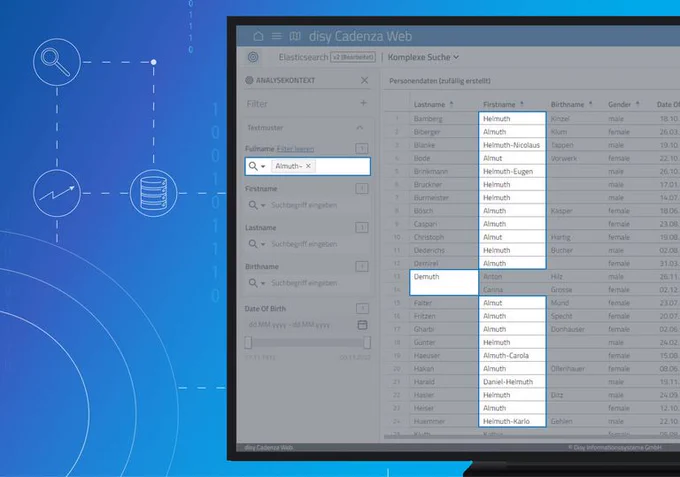This screenshot has width=680, height=477.
Task: Click the badge icon beside Birthname filter
Action: (x=362, y=267)
